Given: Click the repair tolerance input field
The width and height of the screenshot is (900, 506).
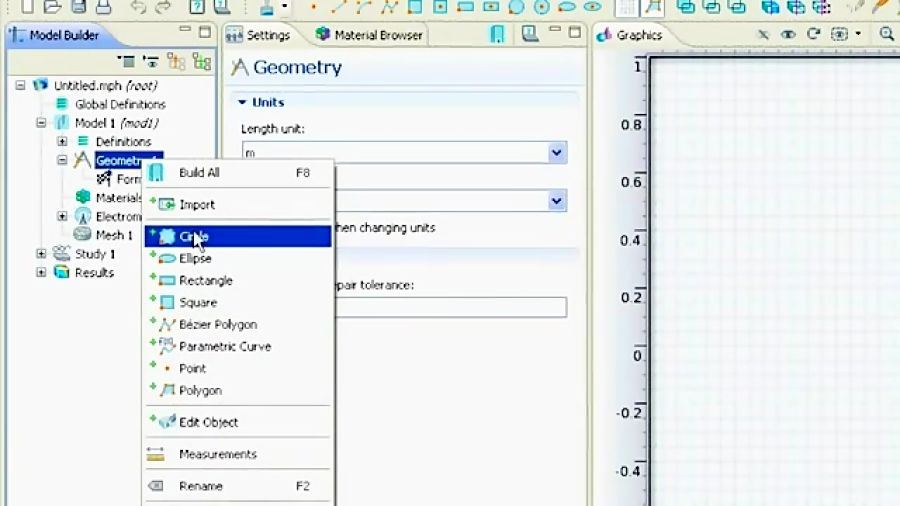Looking at the screenshot, I should 451,307.
